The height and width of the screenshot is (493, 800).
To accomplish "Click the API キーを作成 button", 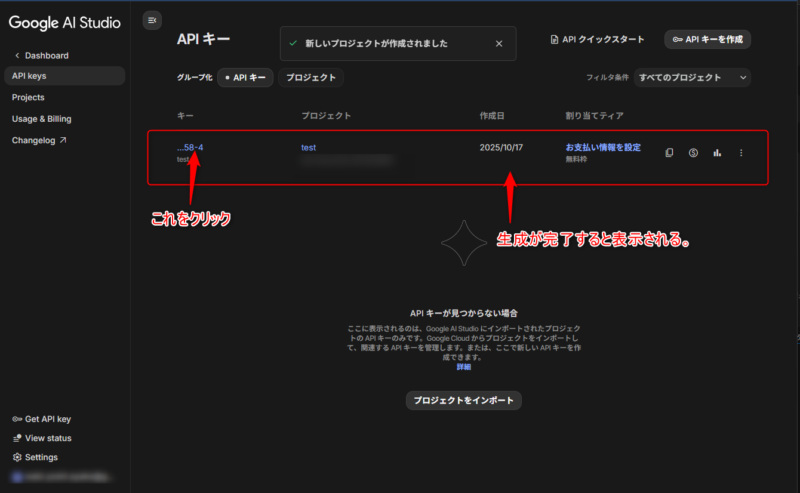I will point(707,40).
